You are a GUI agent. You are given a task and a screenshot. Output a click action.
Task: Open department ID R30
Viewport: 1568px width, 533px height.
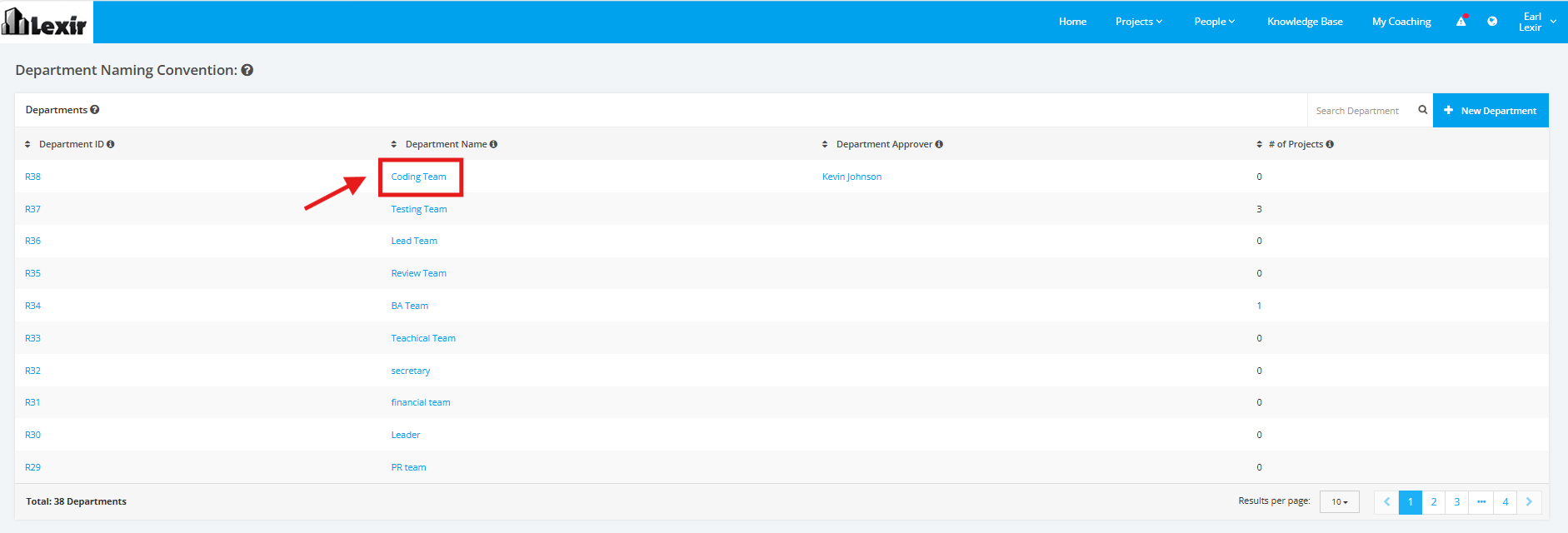32,435
